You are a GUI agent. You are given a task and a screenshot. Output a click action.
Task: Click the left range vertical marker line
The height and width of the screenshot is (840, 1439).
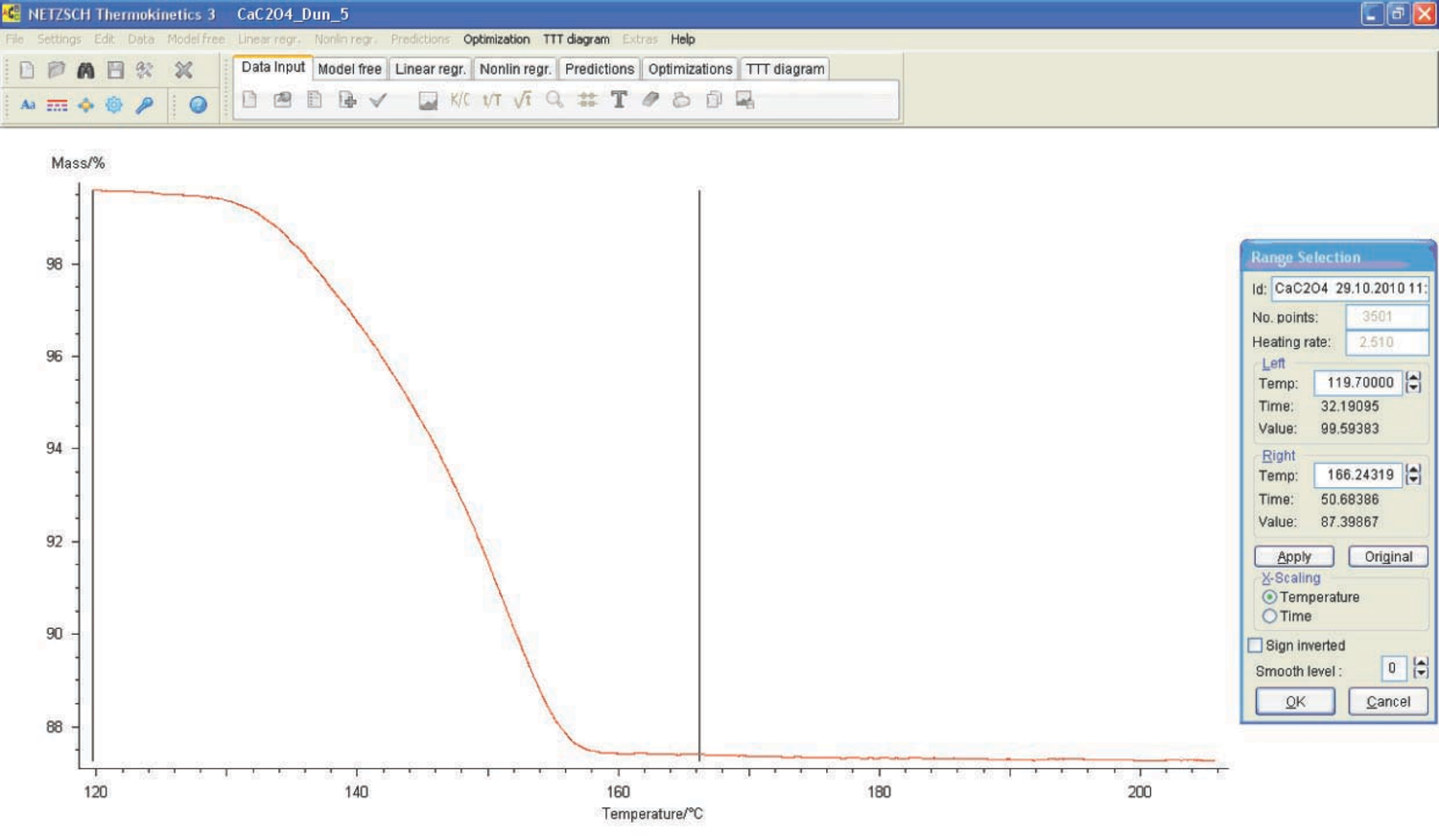pos(93,476)
